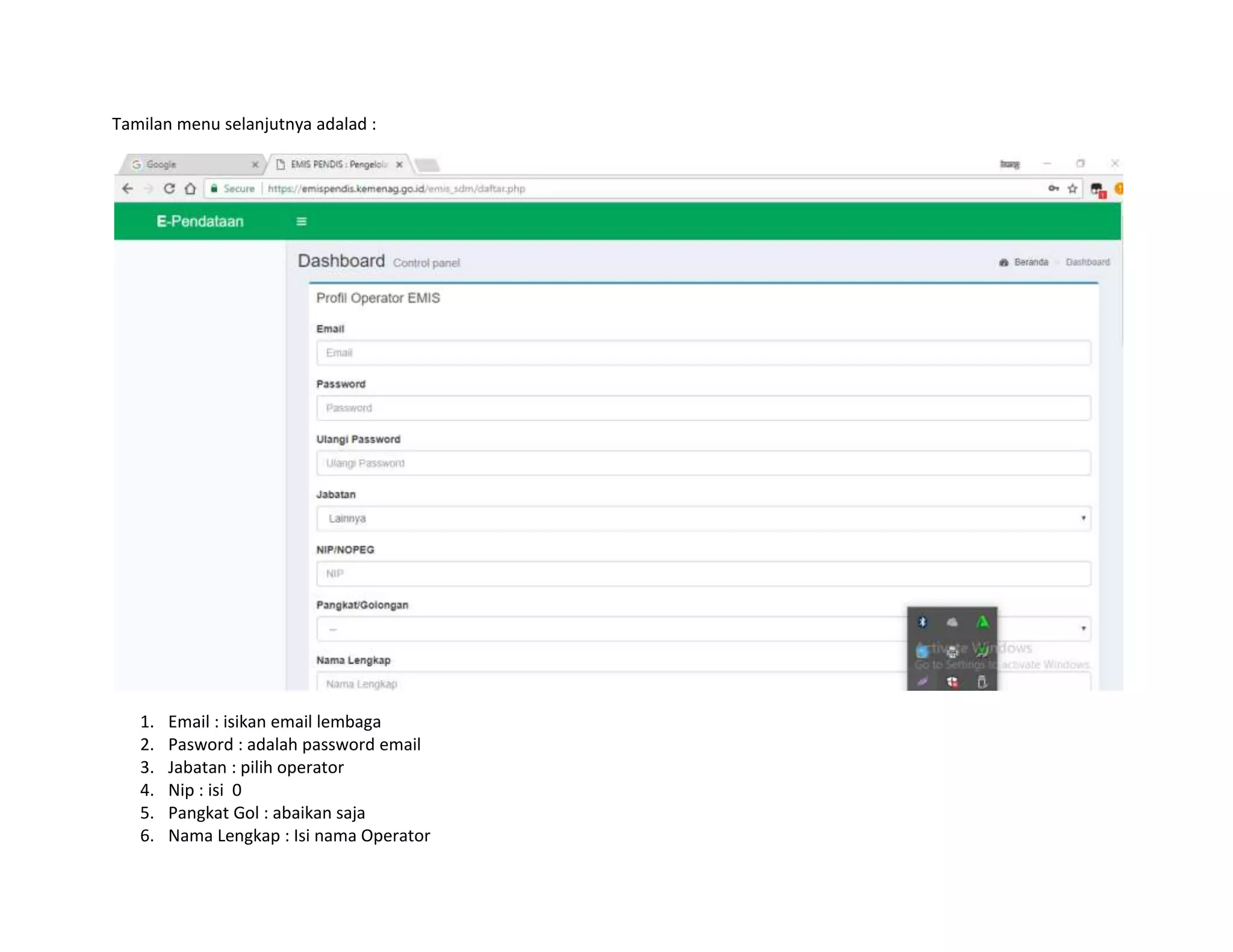
Task: Click the browser home icon
Action: coord(190,189)
